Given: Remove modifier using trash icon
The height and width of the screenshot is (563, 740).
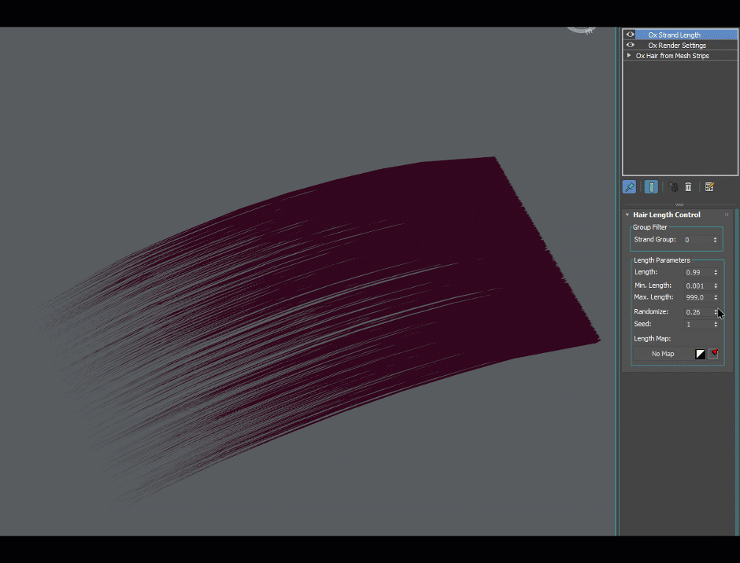Looking at the screenshot, I should coord(688,187).
